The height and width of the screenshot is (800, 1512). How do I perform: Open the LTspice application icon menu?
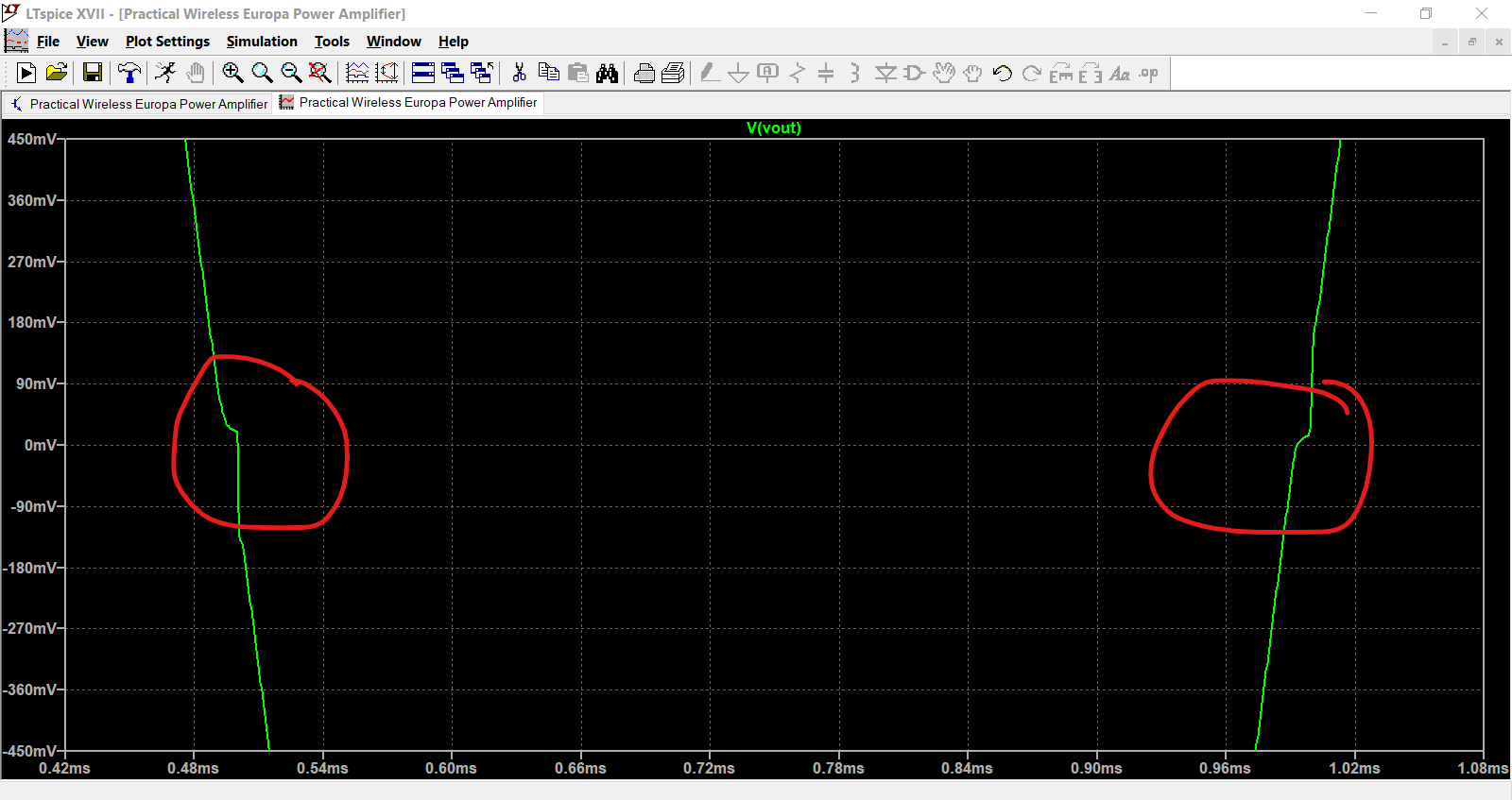click(x=11, y=13)
